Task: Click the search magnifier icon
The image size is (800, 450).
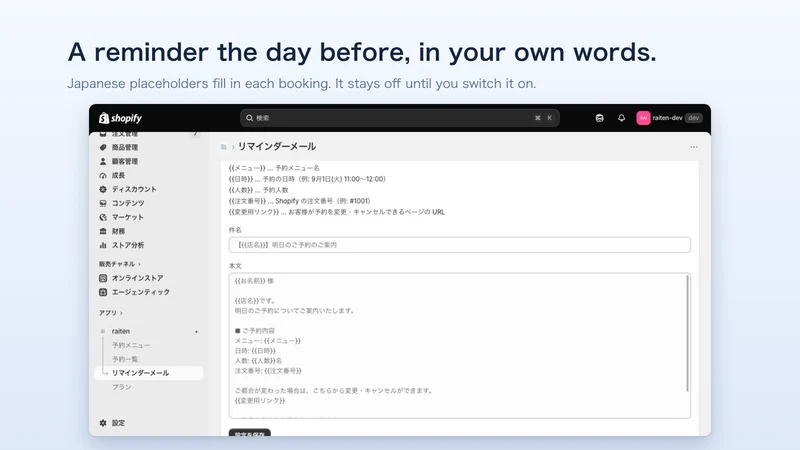Action: tap(249, 118)
